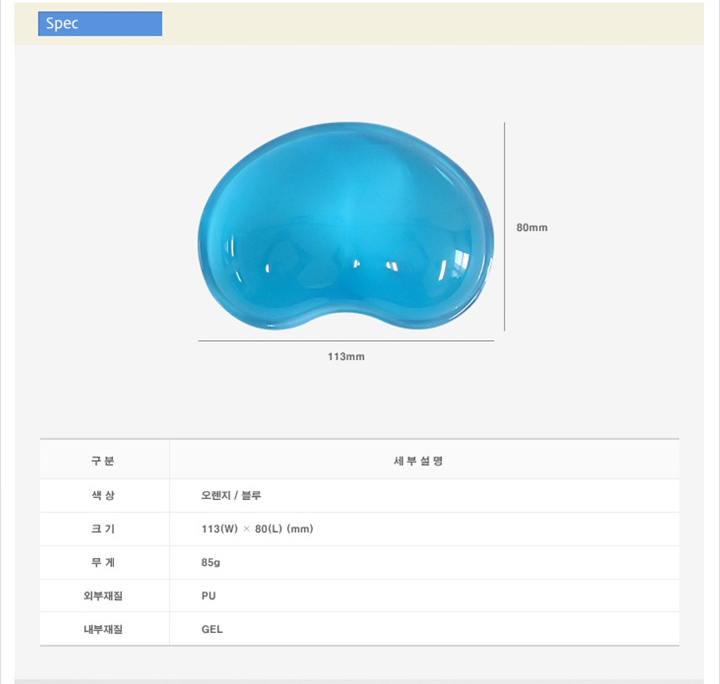Click the 색 상 row label

tap(103, 495)
